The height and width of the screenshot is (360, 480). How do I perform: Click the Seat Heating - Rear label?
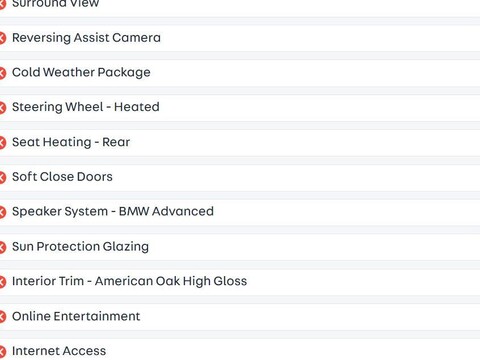click(71, 142)
